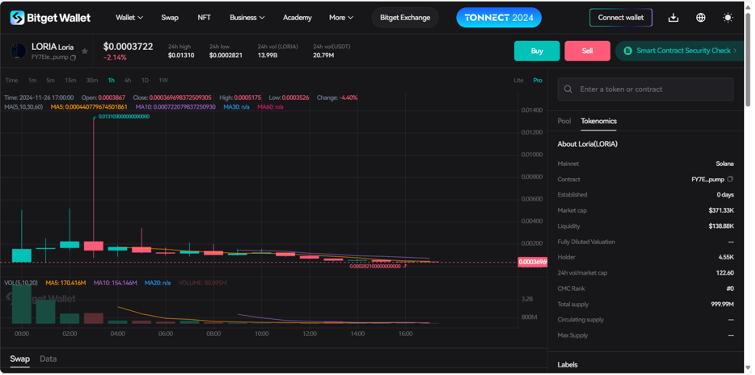Click the current price label 0.0003696

pos(532,262)
